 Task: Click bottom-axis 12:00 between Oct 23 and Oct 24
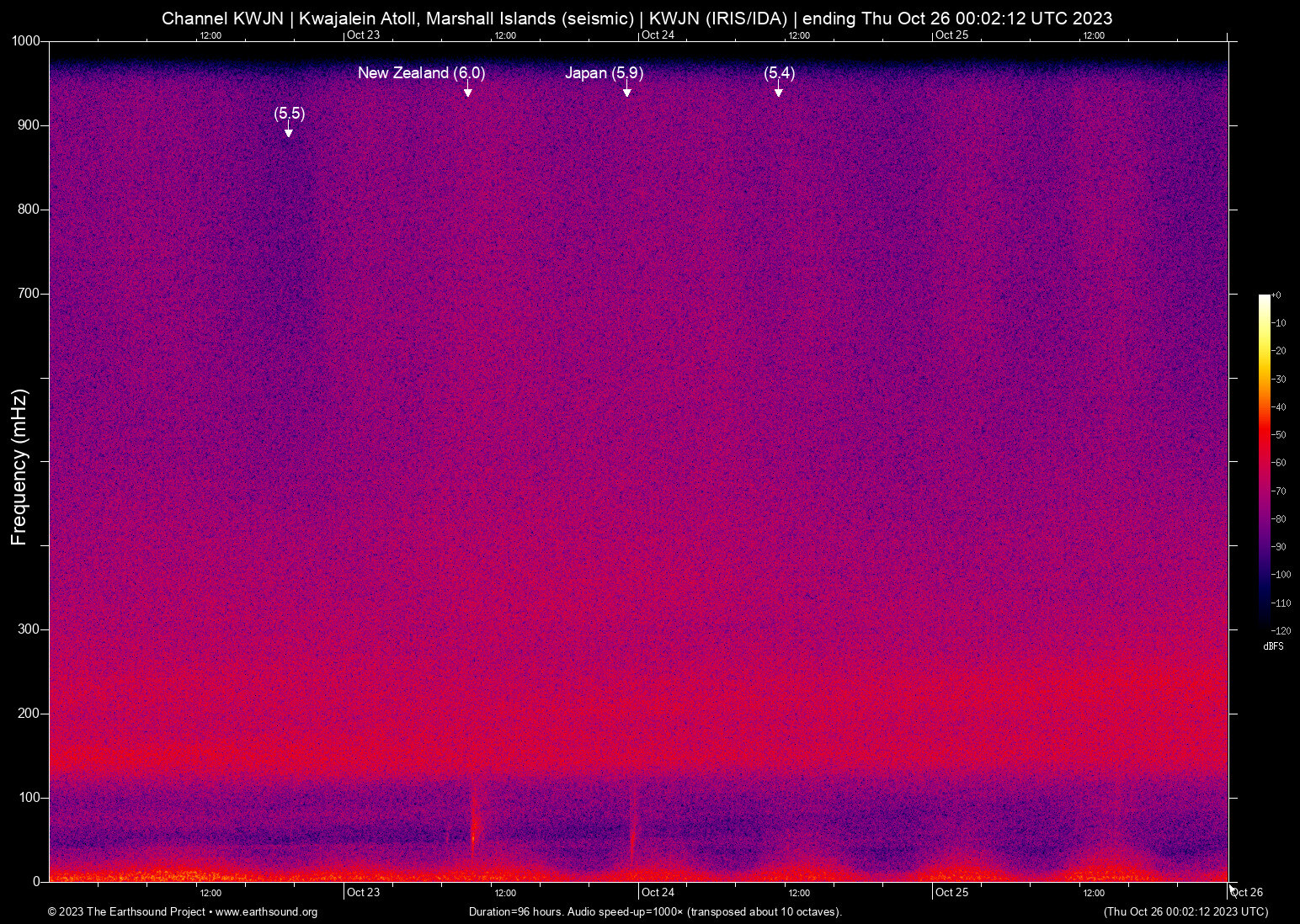[505, 894]
